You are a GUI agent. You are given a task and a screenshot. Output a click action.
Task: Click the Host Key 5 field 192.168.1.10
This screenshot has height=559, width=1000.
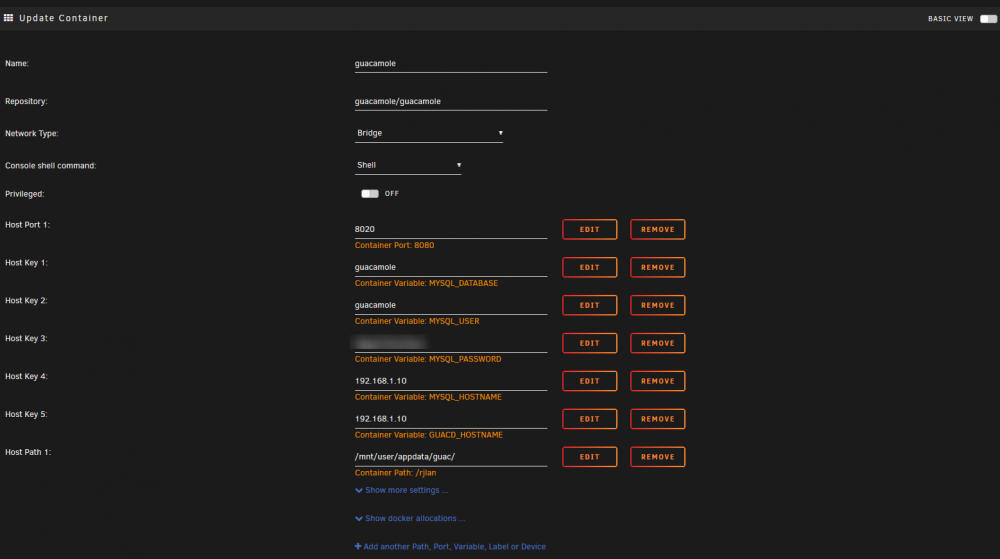pyautogui.click(x=451, y=419)
